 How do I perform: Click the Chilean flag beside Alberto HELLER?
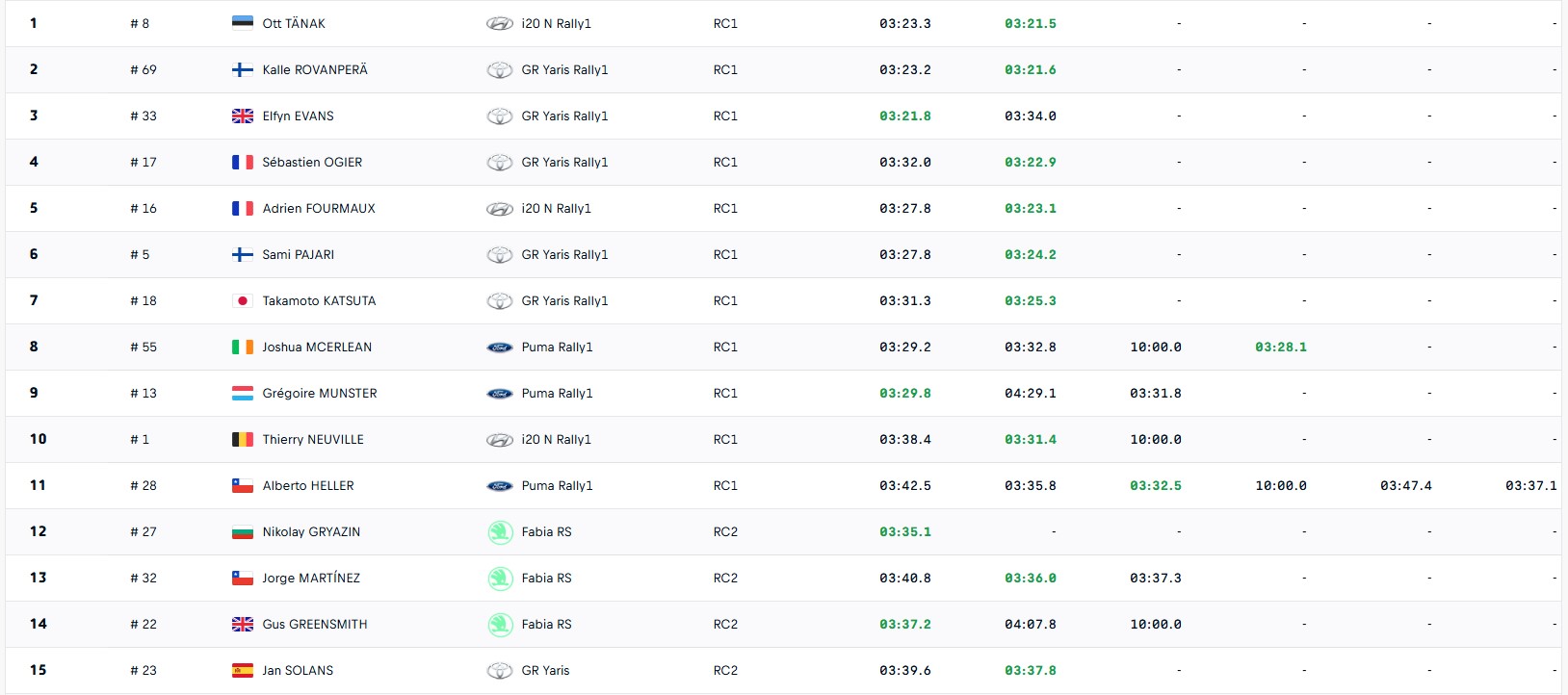coord(243,485)
